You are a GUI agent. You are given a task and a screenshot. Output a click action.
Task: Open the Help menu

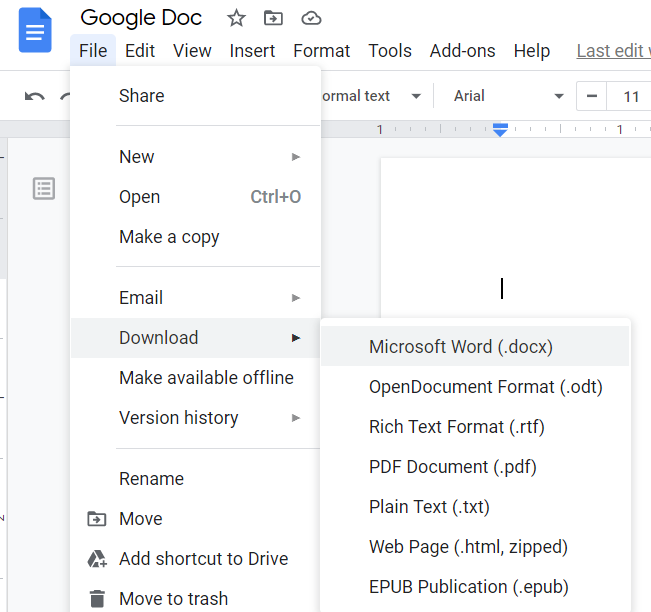click(x=532, y=51)
